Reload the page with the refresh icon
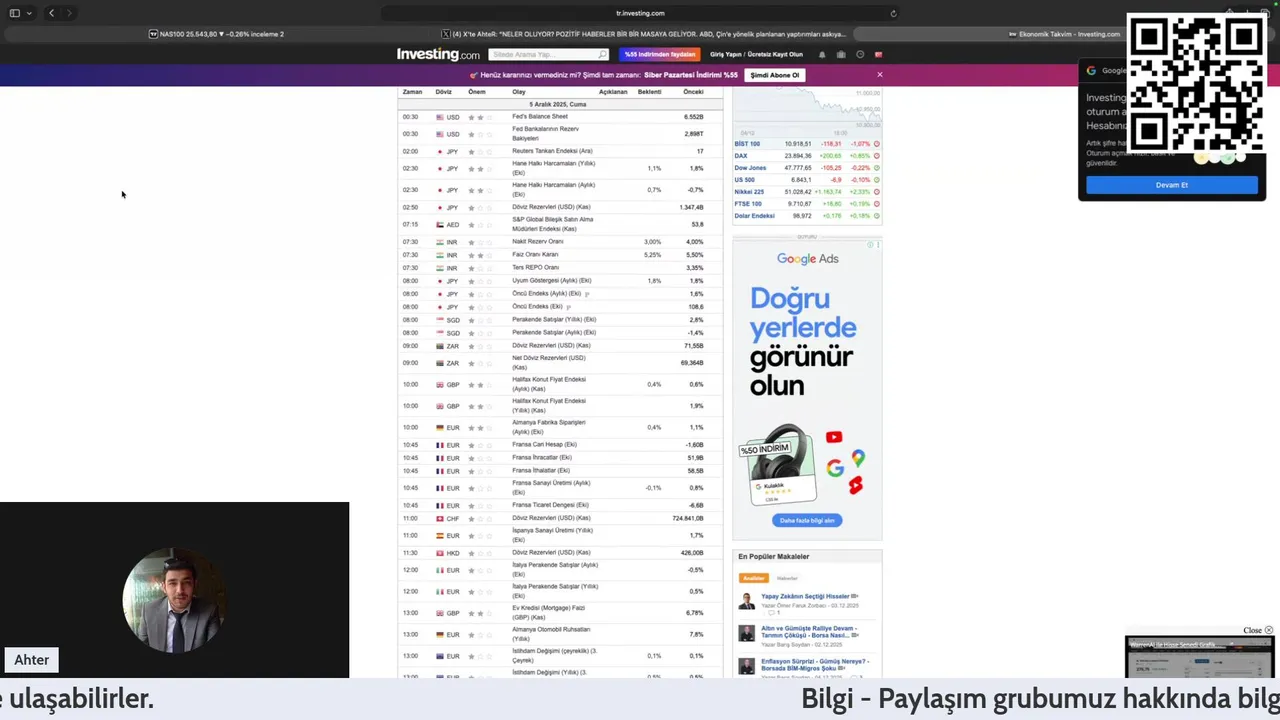 pyautogui.click(x=893, y=13)
